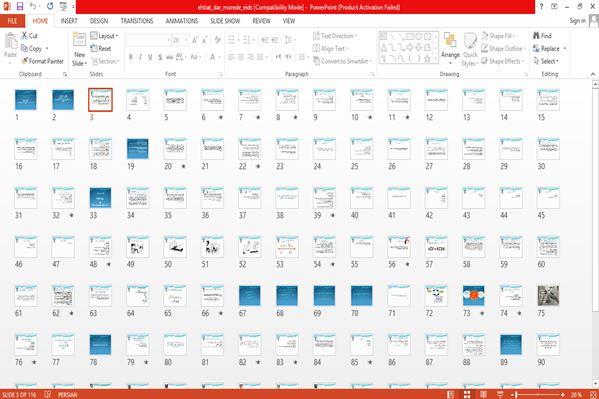Click the Clear All Formatting icon
Screen dimensions: 599x399
point(217,40)
